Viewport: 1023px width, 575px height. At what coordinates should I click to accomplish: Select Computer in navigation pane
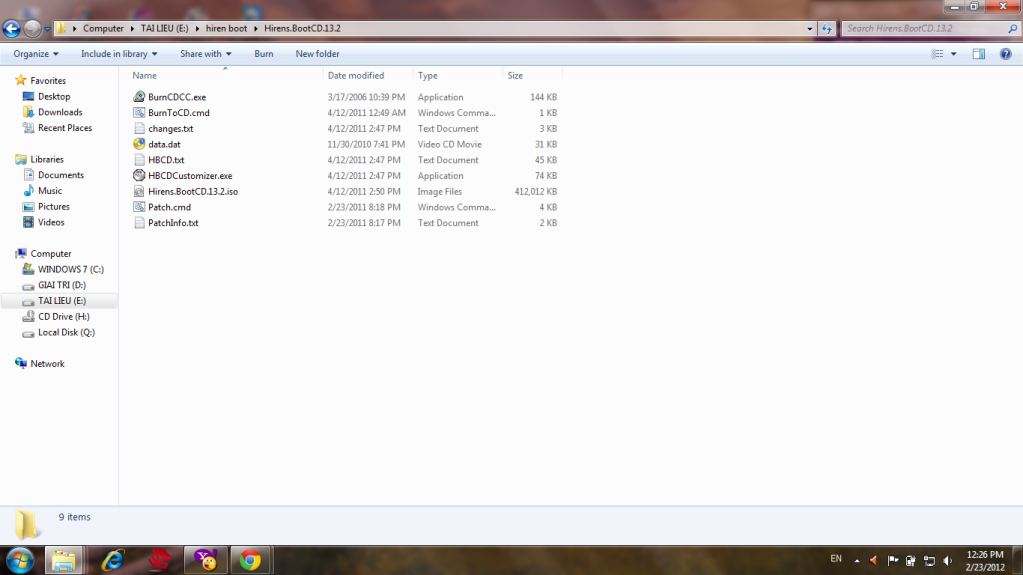click(x=50, y=253)
